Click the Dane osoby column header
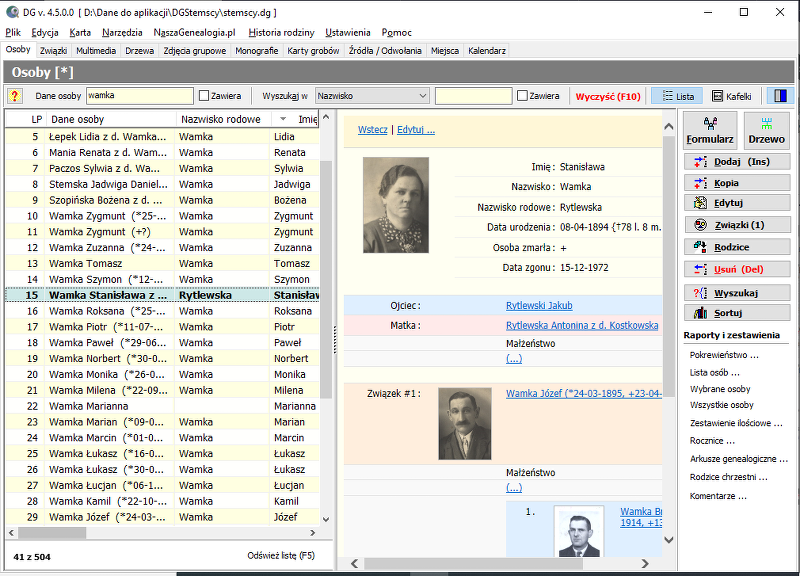Viewport: 800px width, 576px height. tap(112, 119)
